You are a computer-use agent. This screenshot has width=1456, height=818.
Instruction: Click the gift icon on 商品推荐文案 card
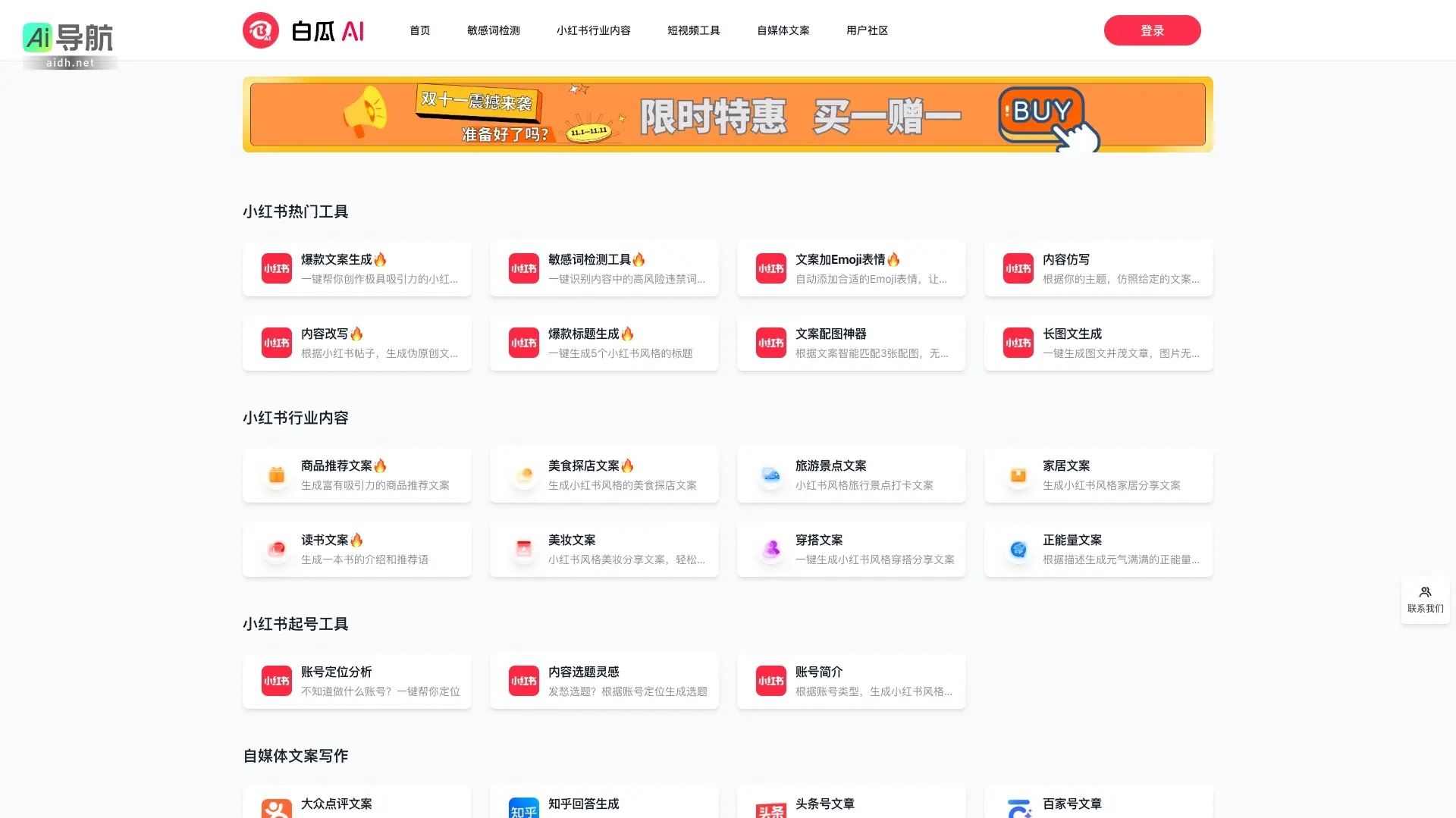(x=276, y=475)
